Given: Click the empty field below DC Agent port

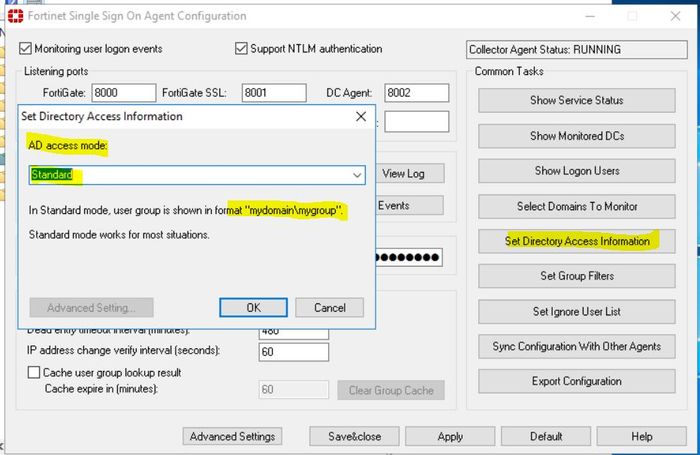Looking at the screenshot, I should [x=417, y=121].
